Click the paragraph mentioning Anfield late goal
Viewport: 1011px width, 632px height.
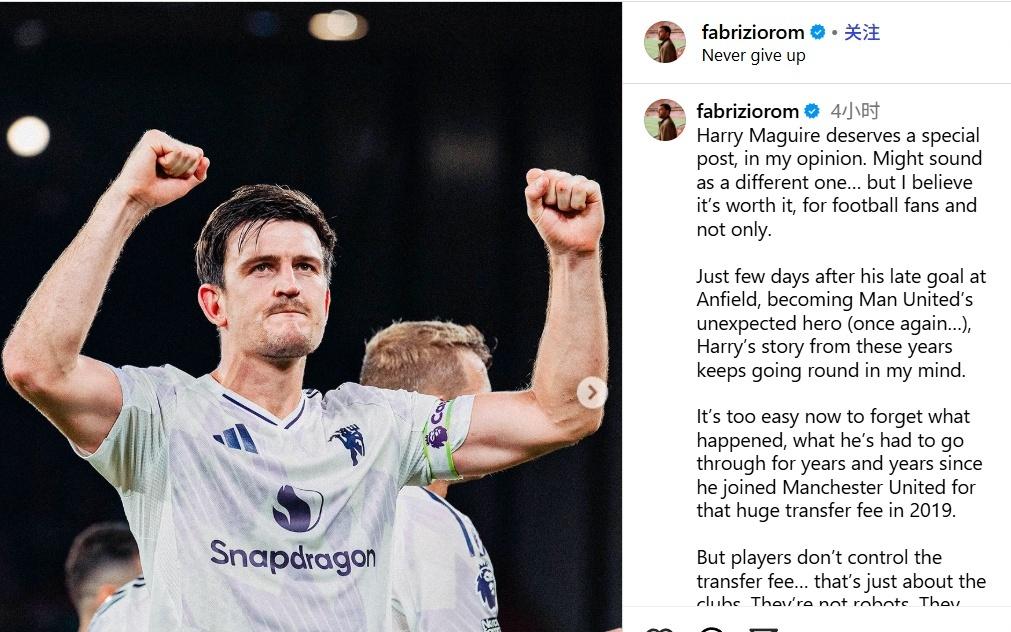[x=841, y=323]
